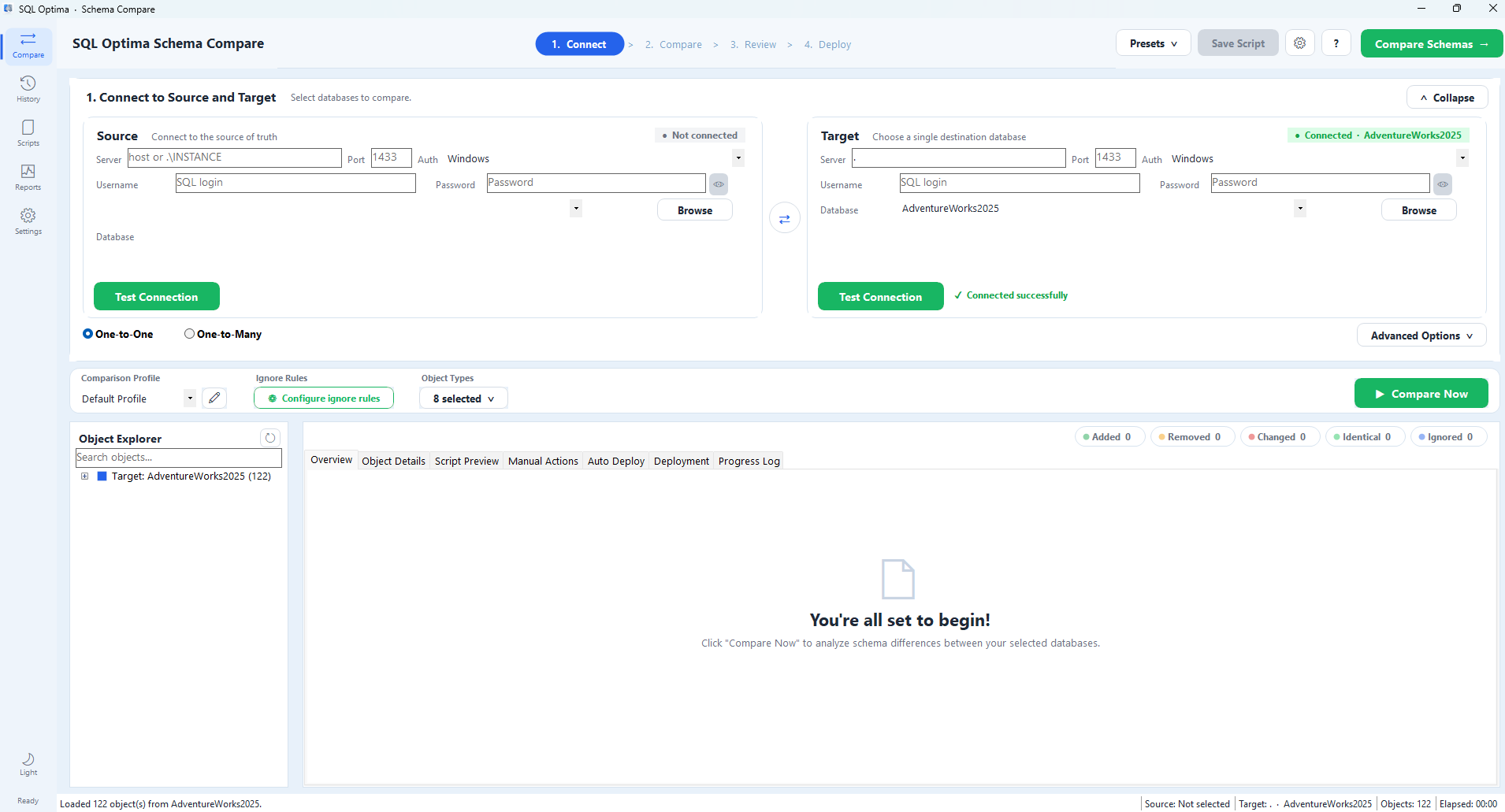Select the One-to-One radio option
This screenshot has width=1505, height=812.
tap(118, 334)
